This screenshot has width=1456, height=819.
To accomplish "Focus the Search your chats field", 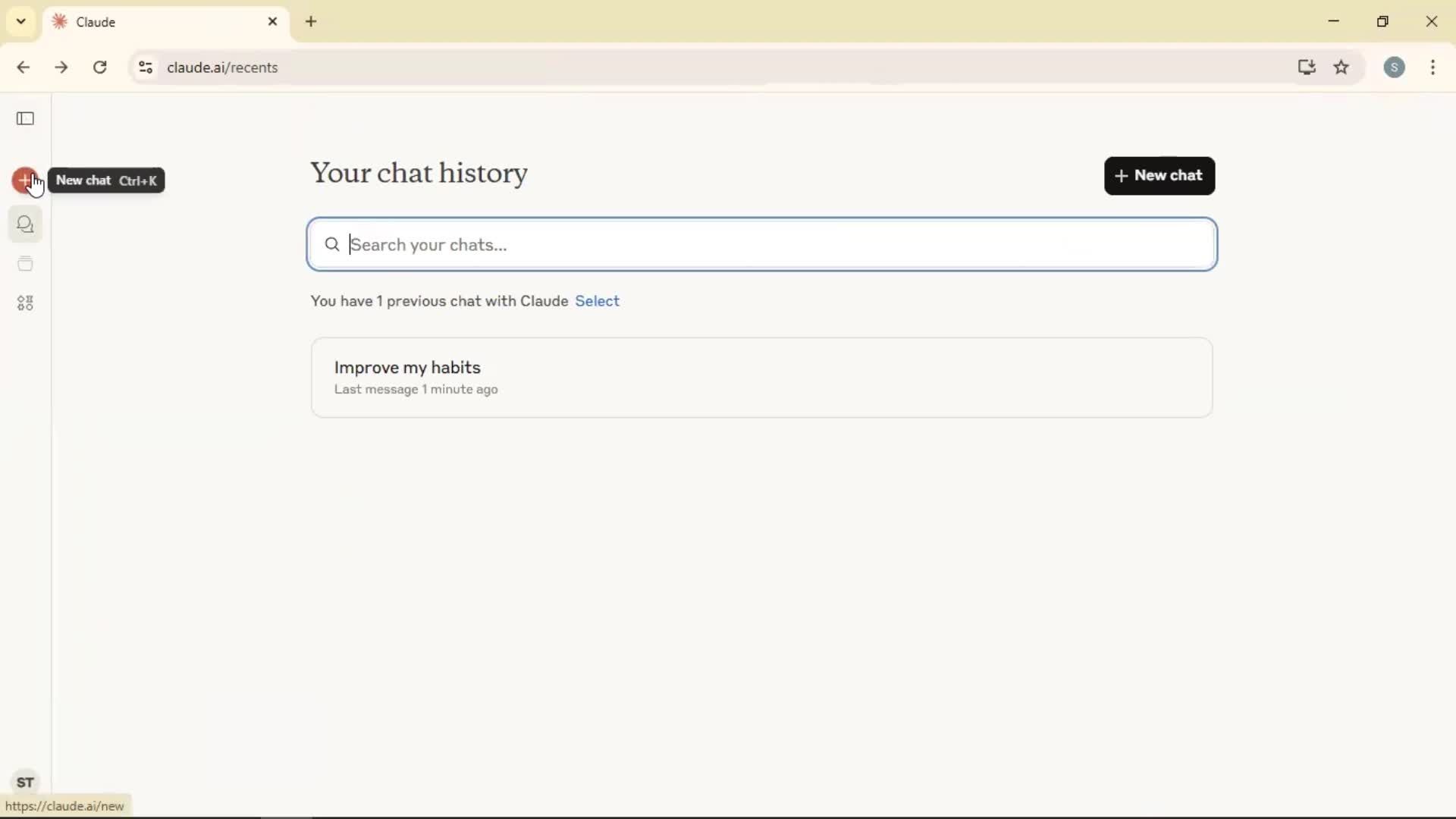I will 762,244.
